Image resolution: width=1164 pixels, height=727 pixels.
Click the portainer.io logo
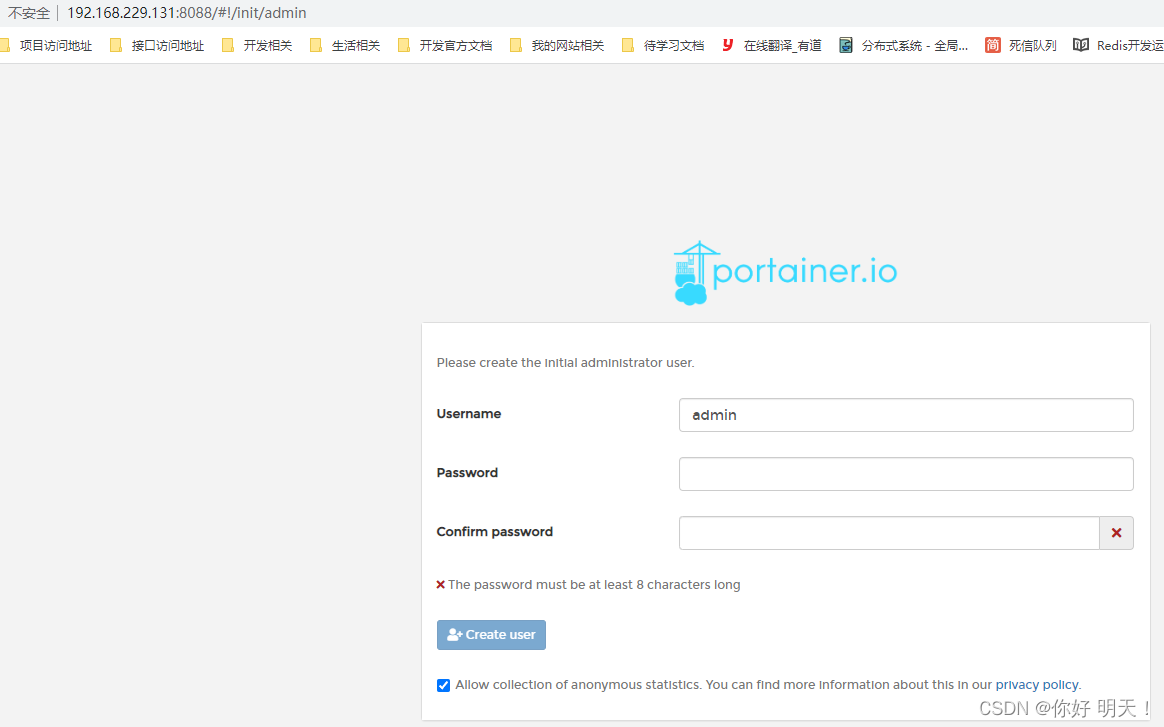785,273
